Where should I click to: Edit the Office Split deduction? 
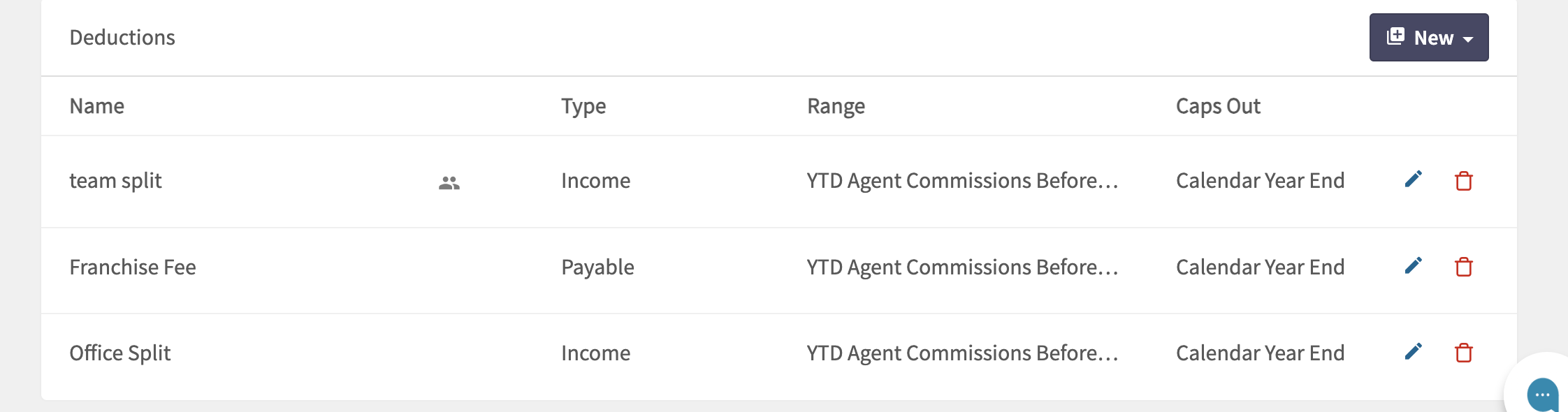(x=1413, y=351)
